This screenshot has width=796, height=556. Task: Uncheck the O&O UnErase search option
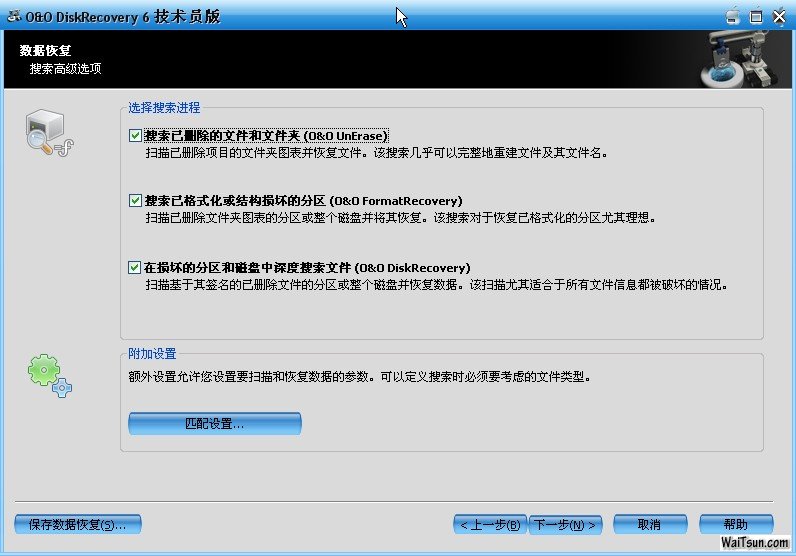point(135,136)
